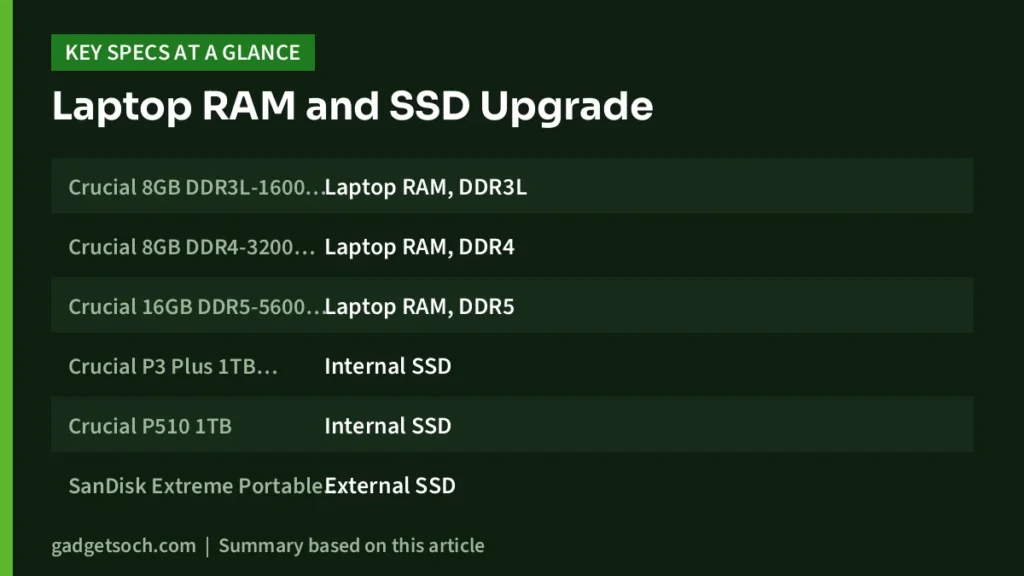The image size is (1024, 576).
Task: Select the Laptop RAM, DDR3L value
Action: [426, 187]
